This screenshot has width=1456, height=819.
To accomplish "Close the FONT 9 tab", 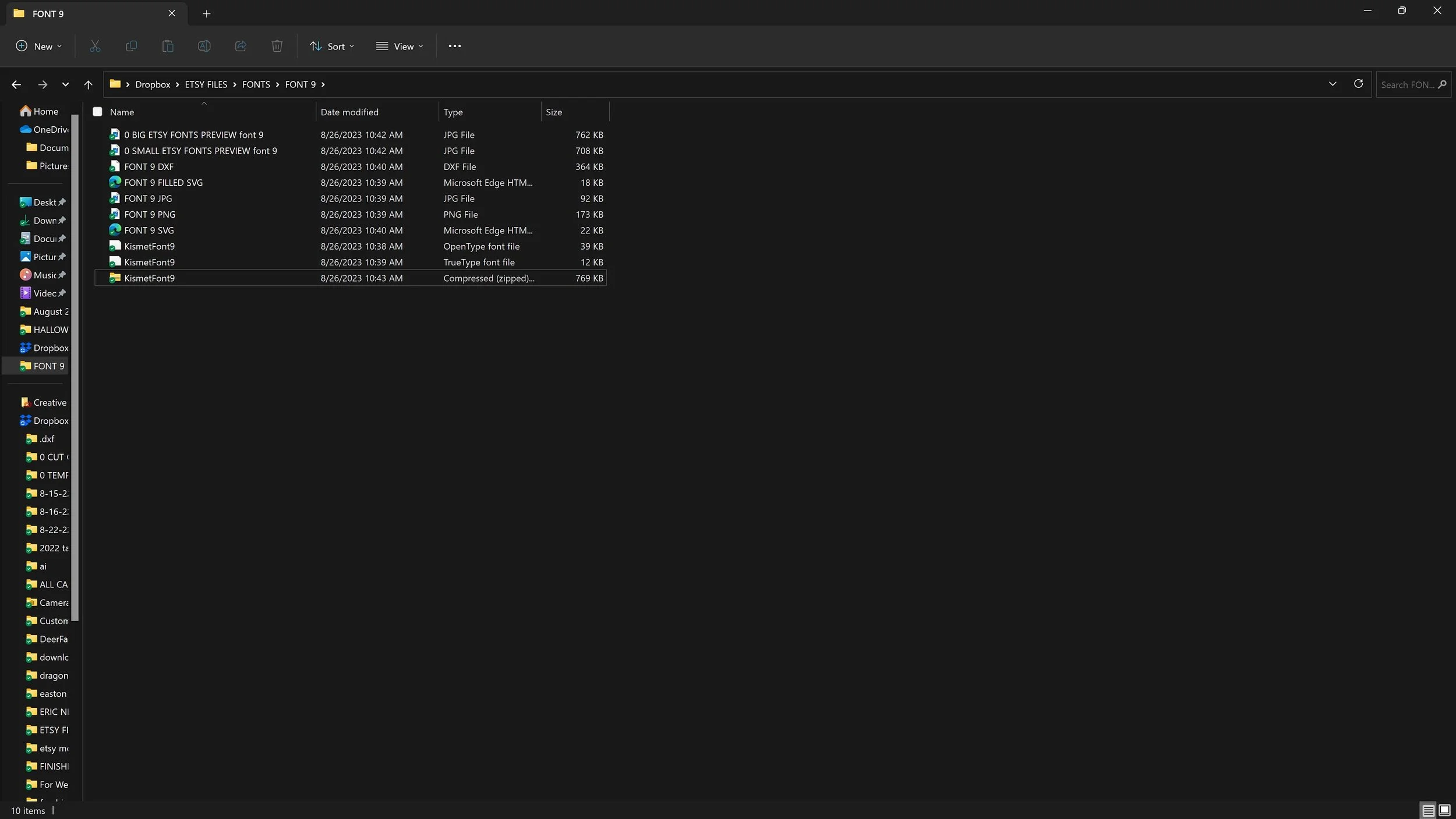I will pyautogui.click(x=172, y=13).
